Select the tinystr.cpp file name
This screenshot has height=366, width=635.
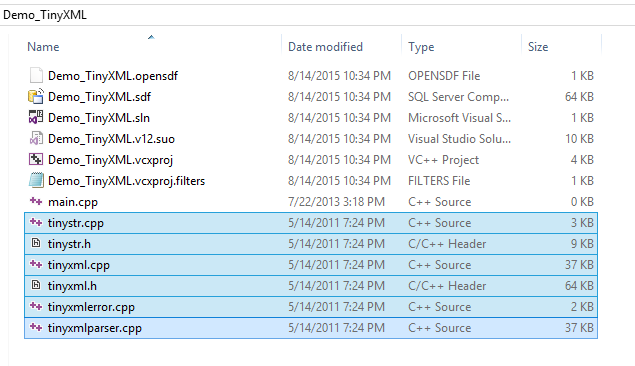coord(76,223)
